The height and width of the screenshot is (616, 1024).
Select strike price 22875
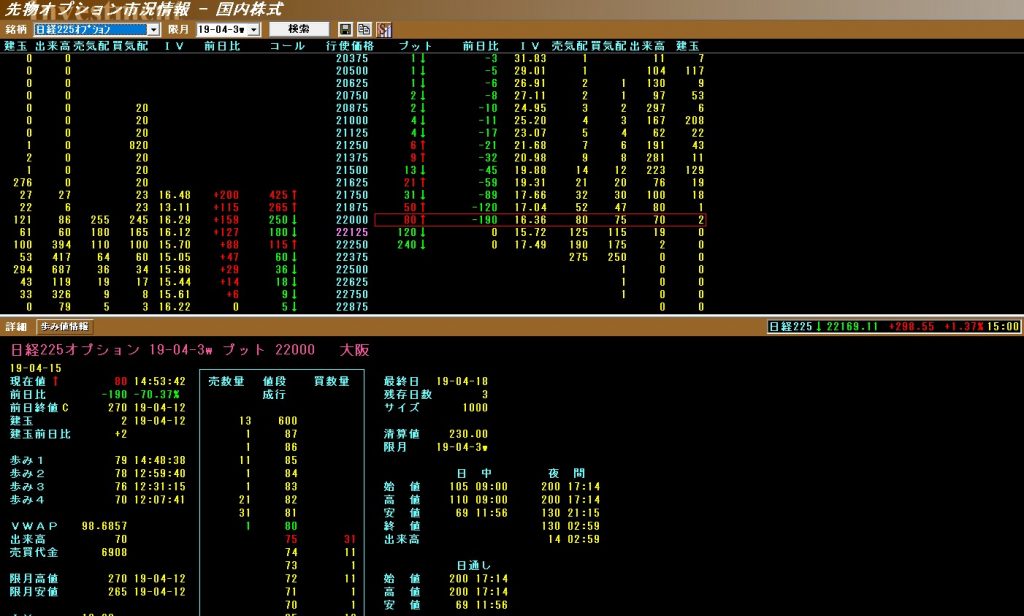352,306
